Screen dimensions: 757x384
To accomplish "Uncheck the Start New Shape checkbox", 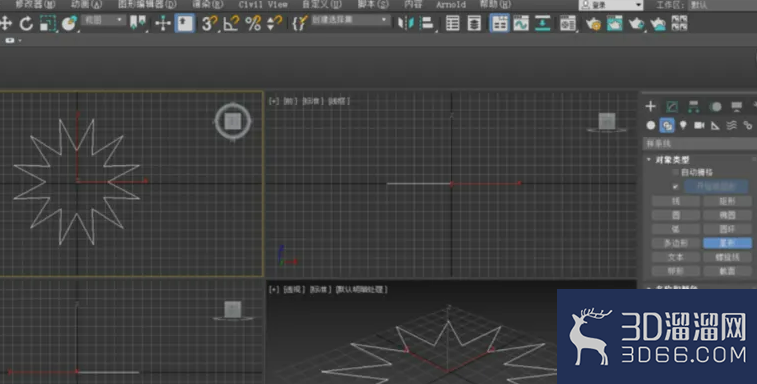I will point(675,186).
